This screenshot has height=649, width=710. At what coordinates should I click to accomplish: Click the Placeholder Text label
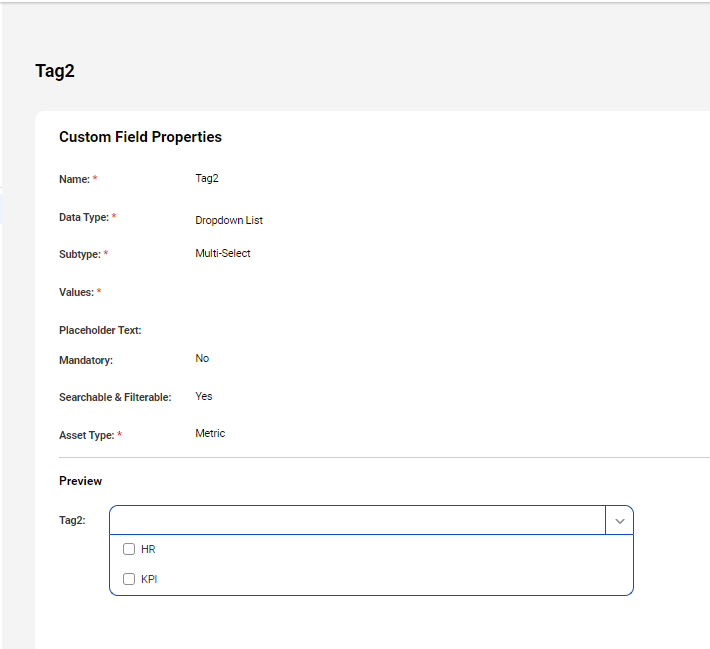click(100, 330)
